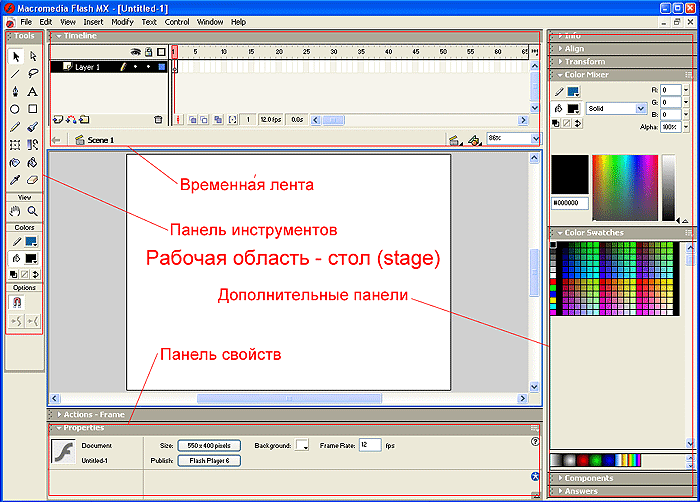This screenshot has height=502, width=700.
Task: Click the Frame Rate input field
Action: (x=370, y=445)
